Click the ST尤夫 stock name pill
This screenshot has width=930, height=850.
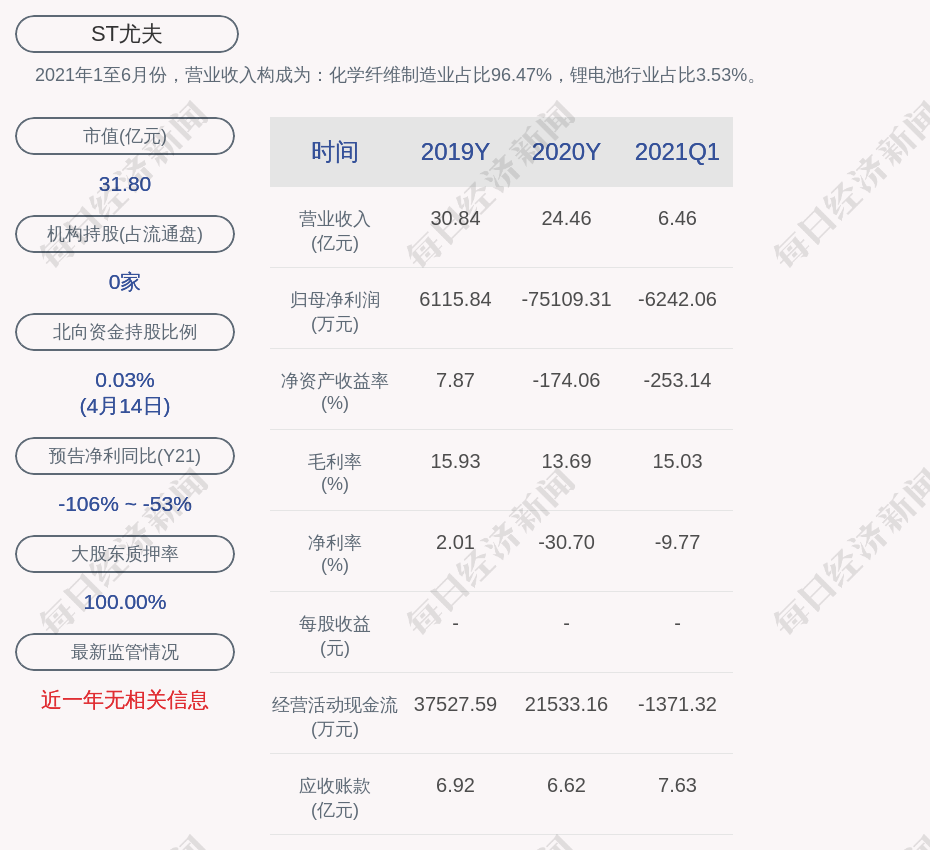tap(127, 34)
